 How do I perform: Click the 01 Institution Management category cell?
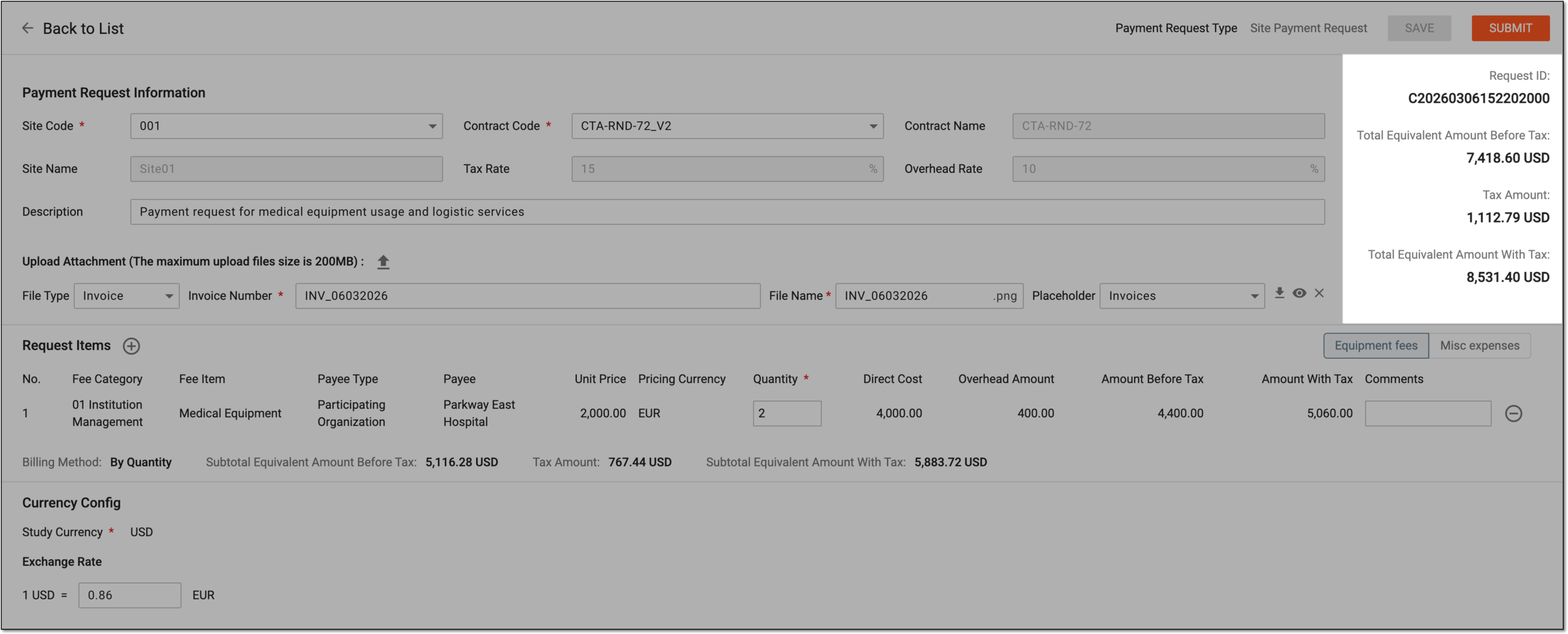[107, 413]
